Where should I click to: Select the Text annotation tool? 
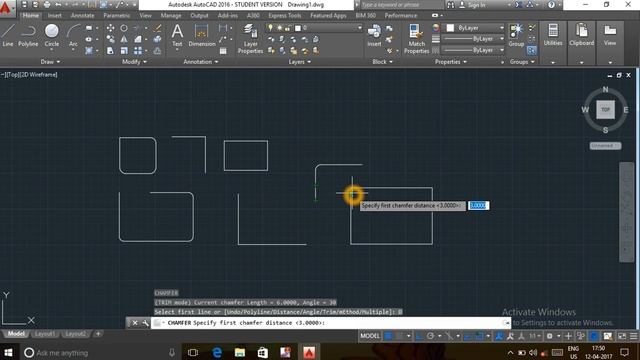(177, 35)
